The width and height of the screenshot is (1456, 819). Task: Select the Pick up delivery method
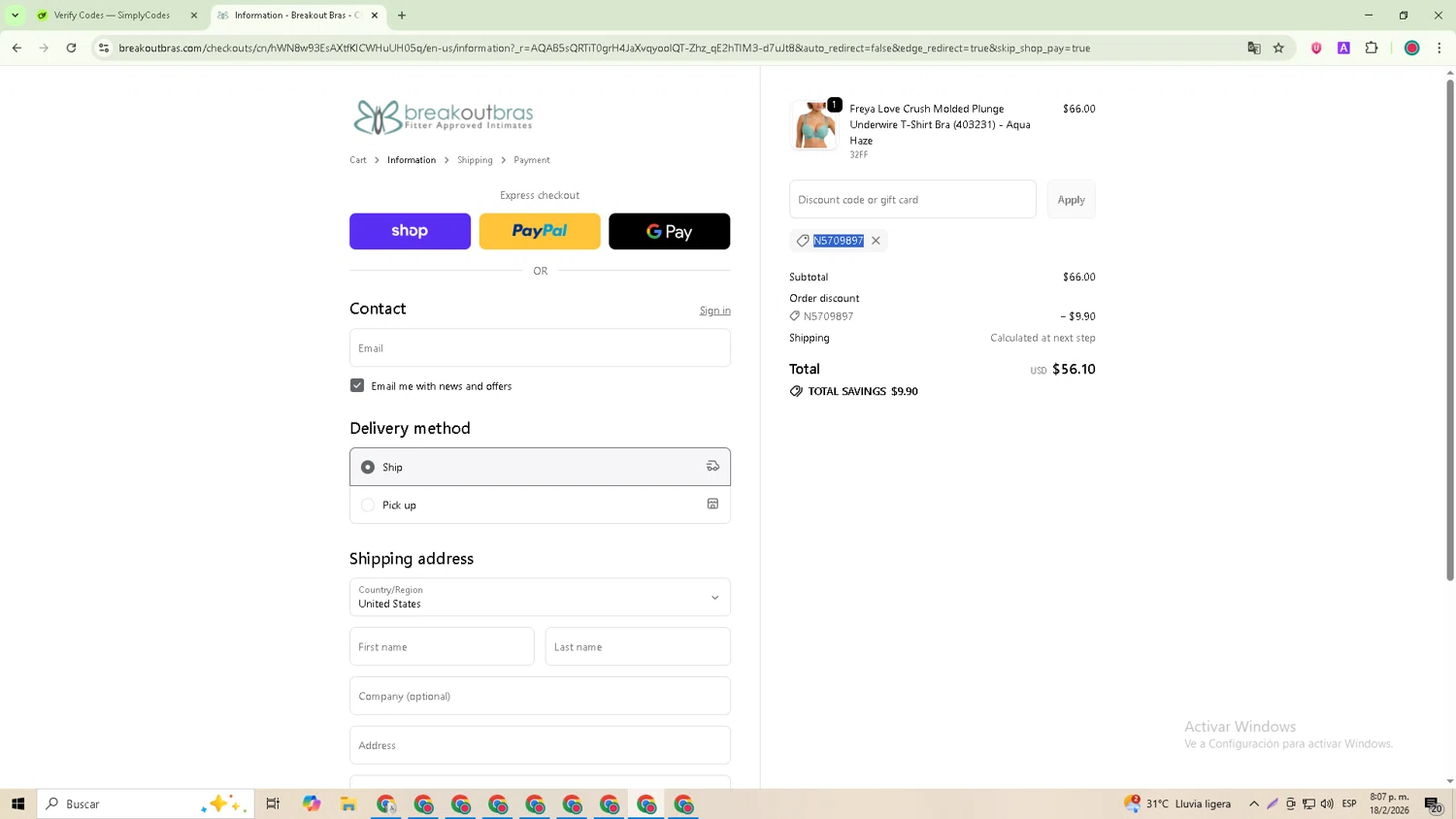point(540,505)
